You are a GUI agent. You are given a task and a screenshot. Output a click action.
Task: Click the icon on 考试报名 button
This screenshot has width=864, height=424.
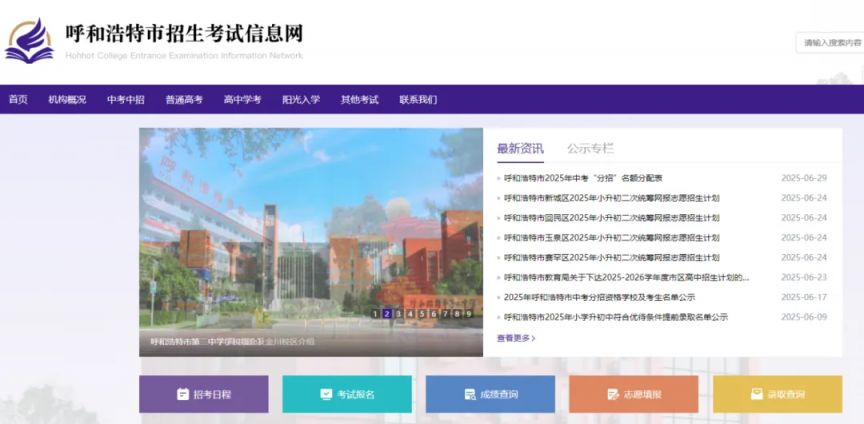pyautogui.click(x=326, y=394)
